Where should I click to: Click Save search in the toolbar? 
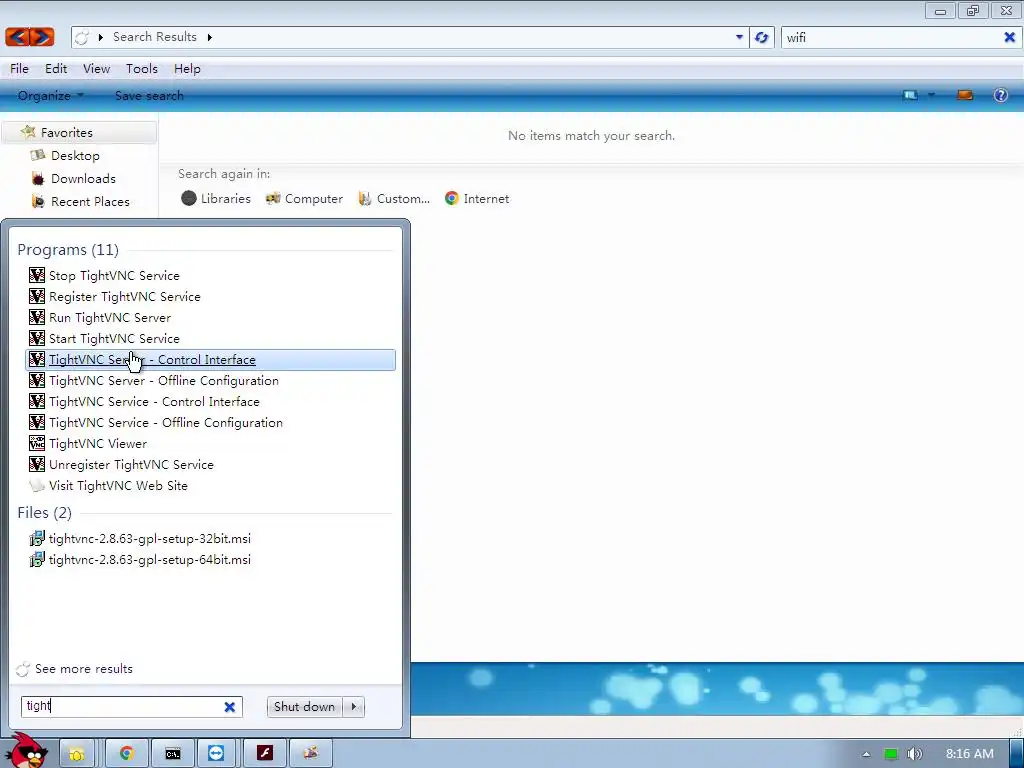[x=149, y=95]
